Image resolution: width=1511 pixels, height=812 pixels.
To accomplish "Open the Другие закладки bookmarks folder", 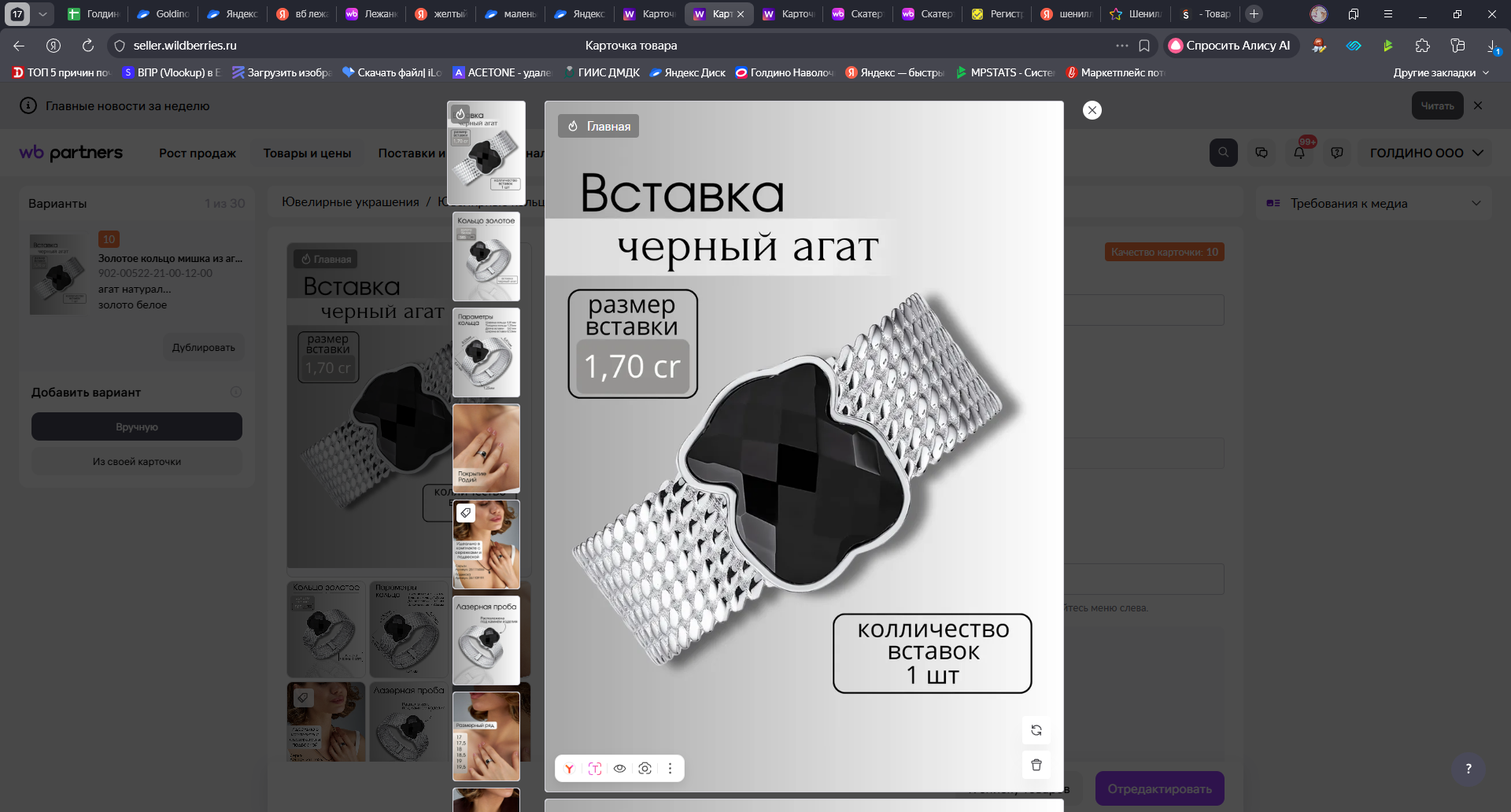I will point(1440,72).
